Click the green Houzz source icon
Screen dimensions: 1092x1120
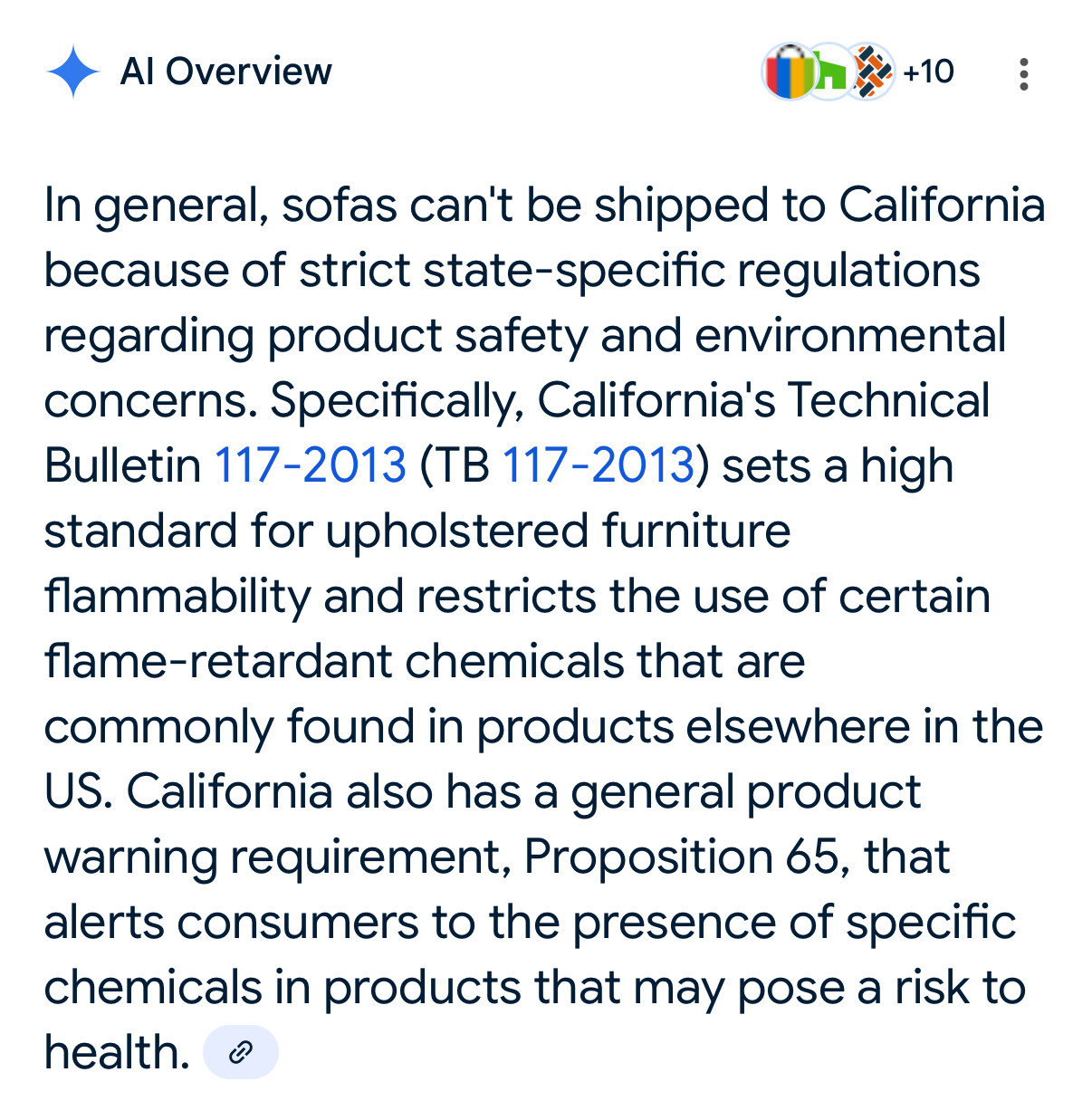[829, 72]
